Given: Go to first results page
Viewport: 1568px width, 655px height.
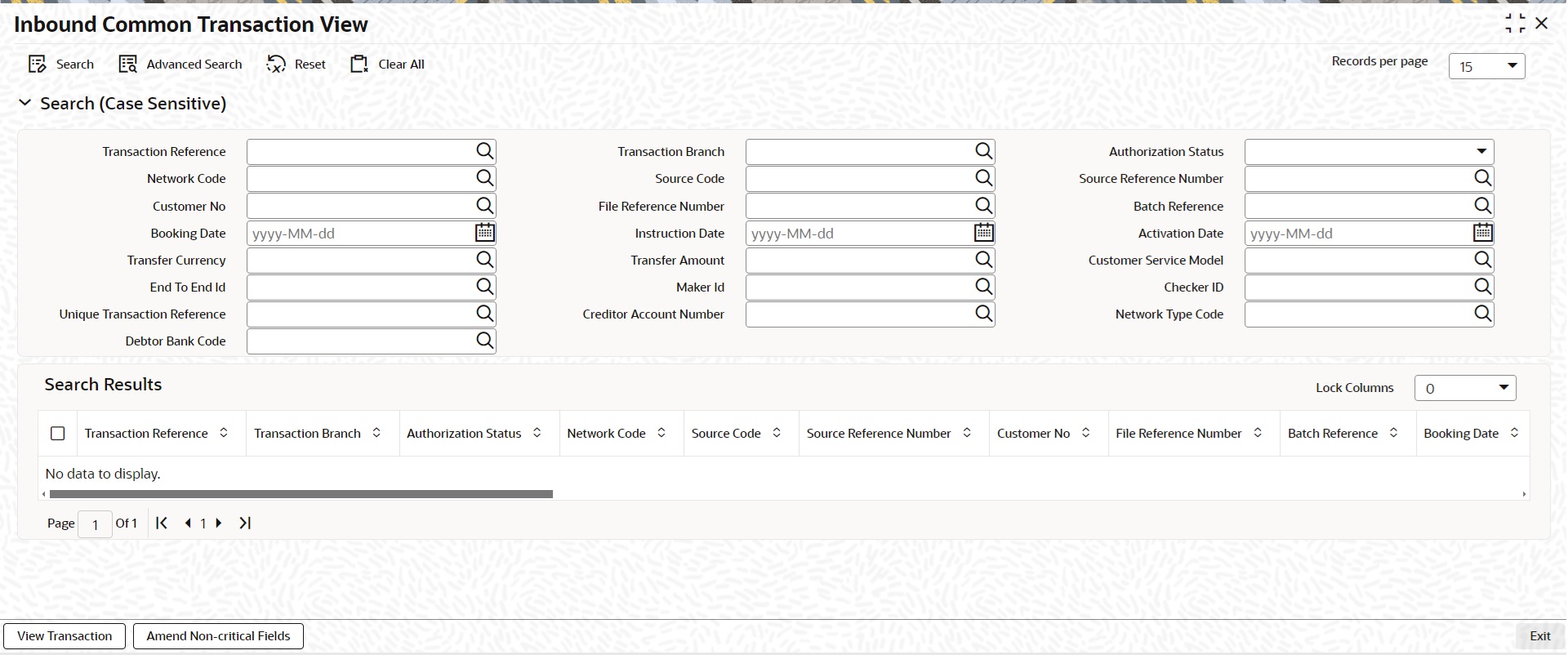Looking at the screenshot, I should (x=162, y=523).
